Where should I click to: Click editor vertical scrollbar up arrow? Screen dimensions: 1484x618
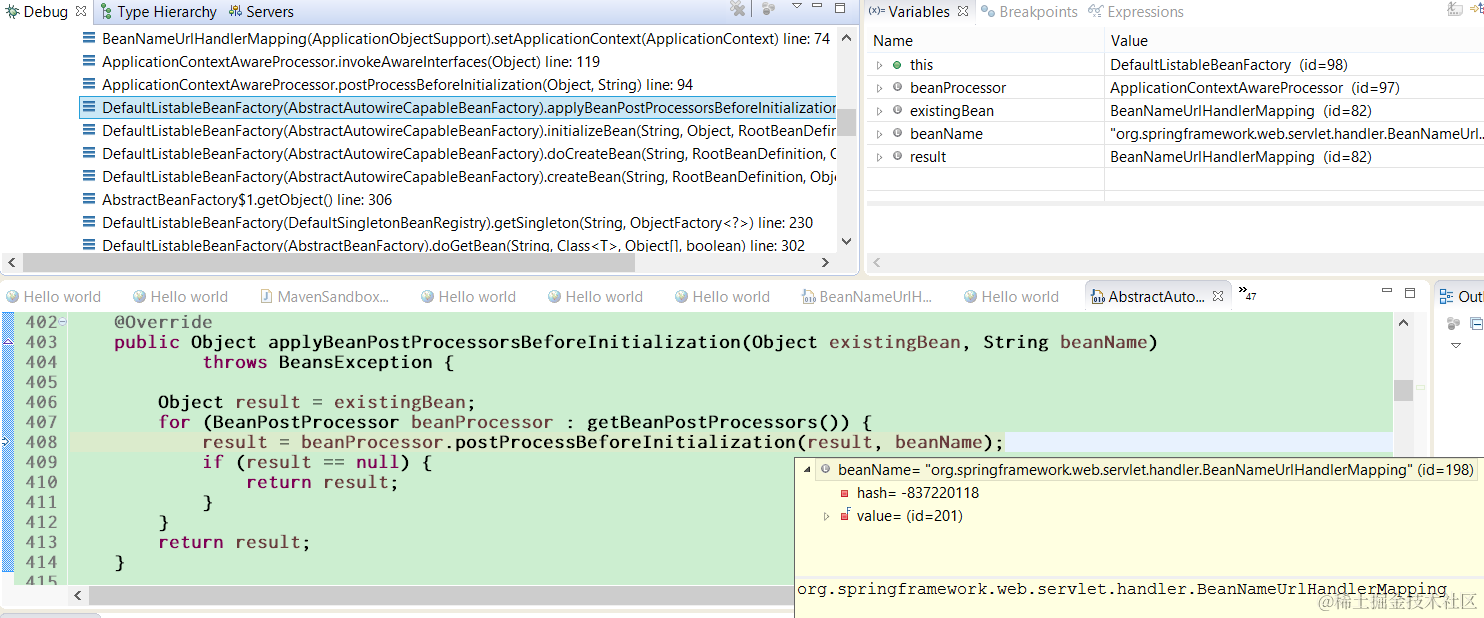1404,322
